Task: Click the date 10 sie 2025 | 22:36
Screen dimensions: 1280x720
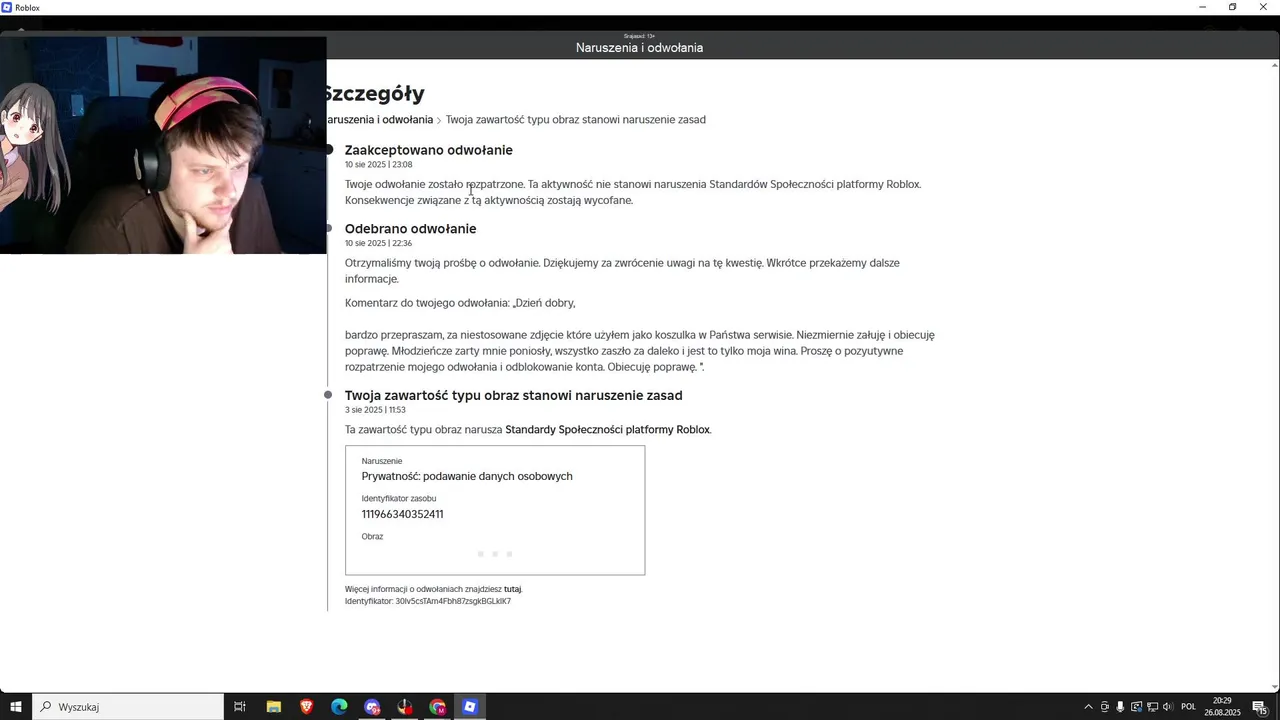Action: tap(378, 243)
